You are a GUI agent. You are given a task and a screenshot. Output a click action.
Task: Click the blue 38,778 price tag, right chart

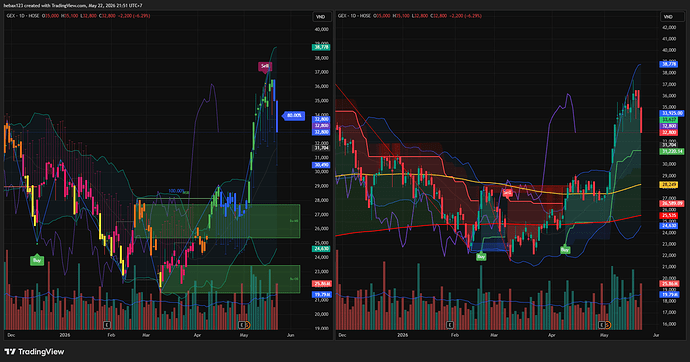tap(668, 64)
